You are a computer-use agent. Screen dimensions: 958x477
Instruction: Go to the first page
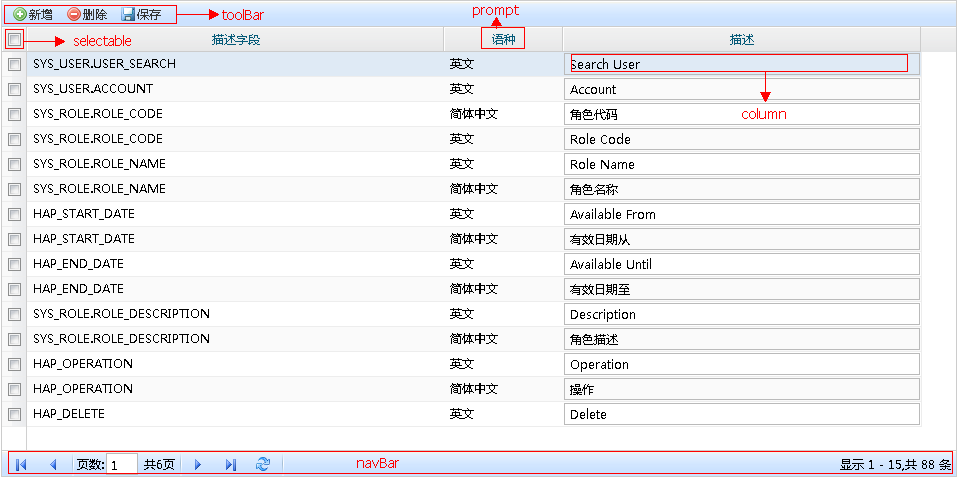point(21,464)
